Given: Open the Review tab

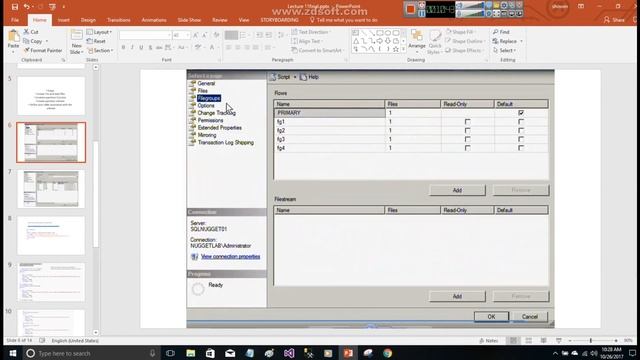Looking at the screenshot, I should pyautogui.click(x=220, y=20).
